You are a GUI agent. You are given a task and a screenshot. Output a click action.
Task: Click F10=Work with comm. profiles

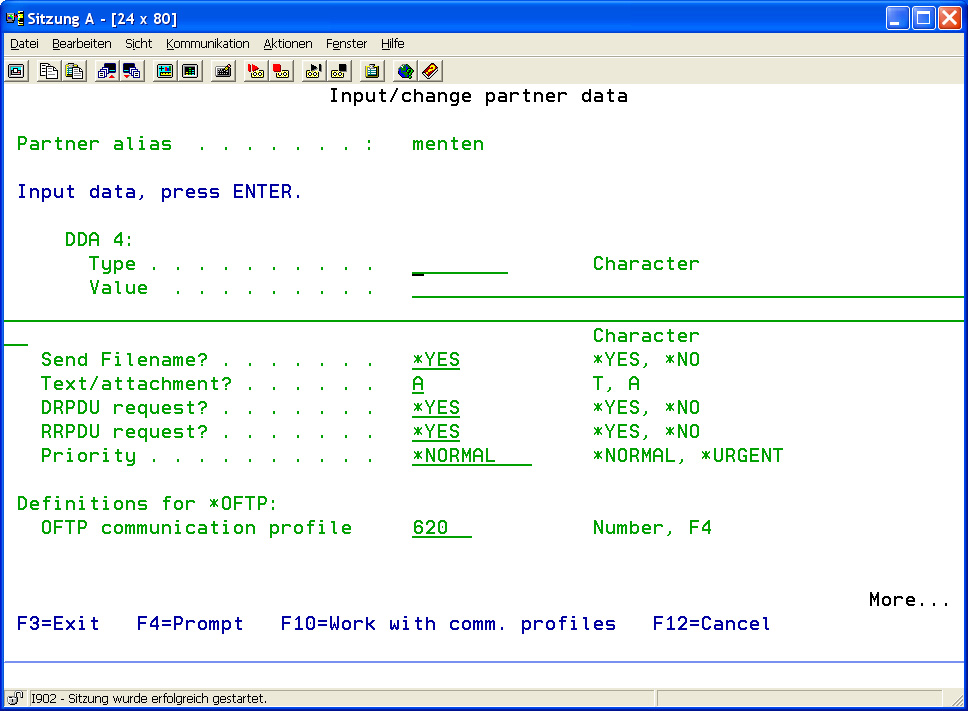pyautogui.click(x=448, y=624)
